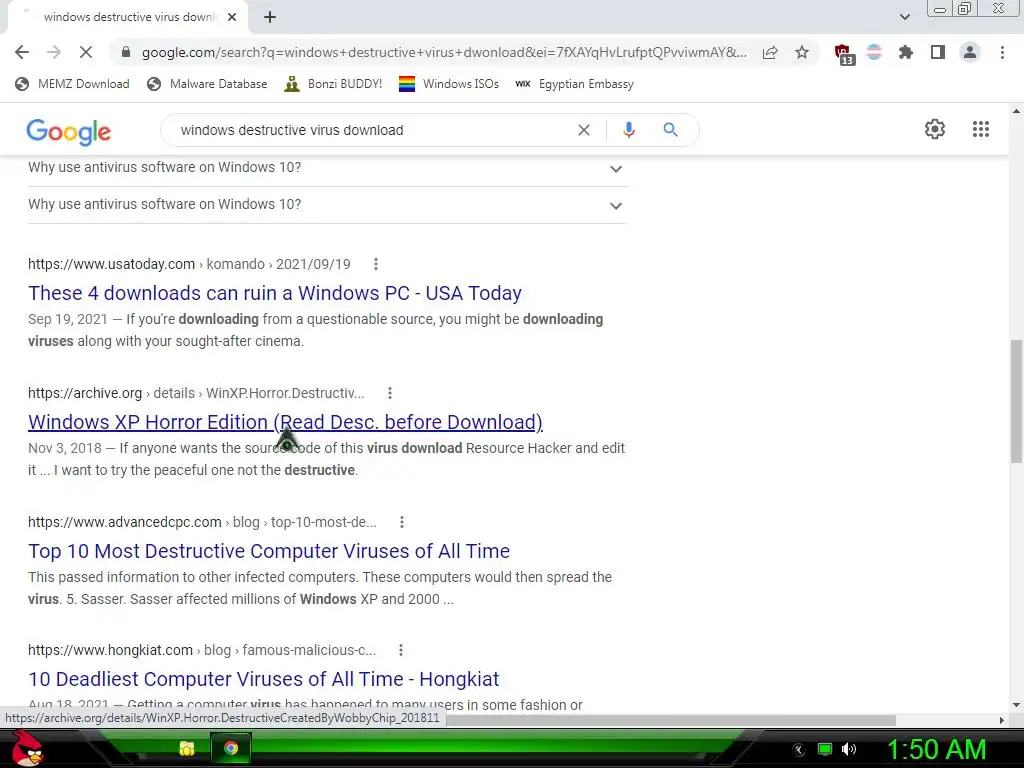The height and width of the screenshot is (768, 1024).
Task: Bookmark this page with the star
Action: 802,52
